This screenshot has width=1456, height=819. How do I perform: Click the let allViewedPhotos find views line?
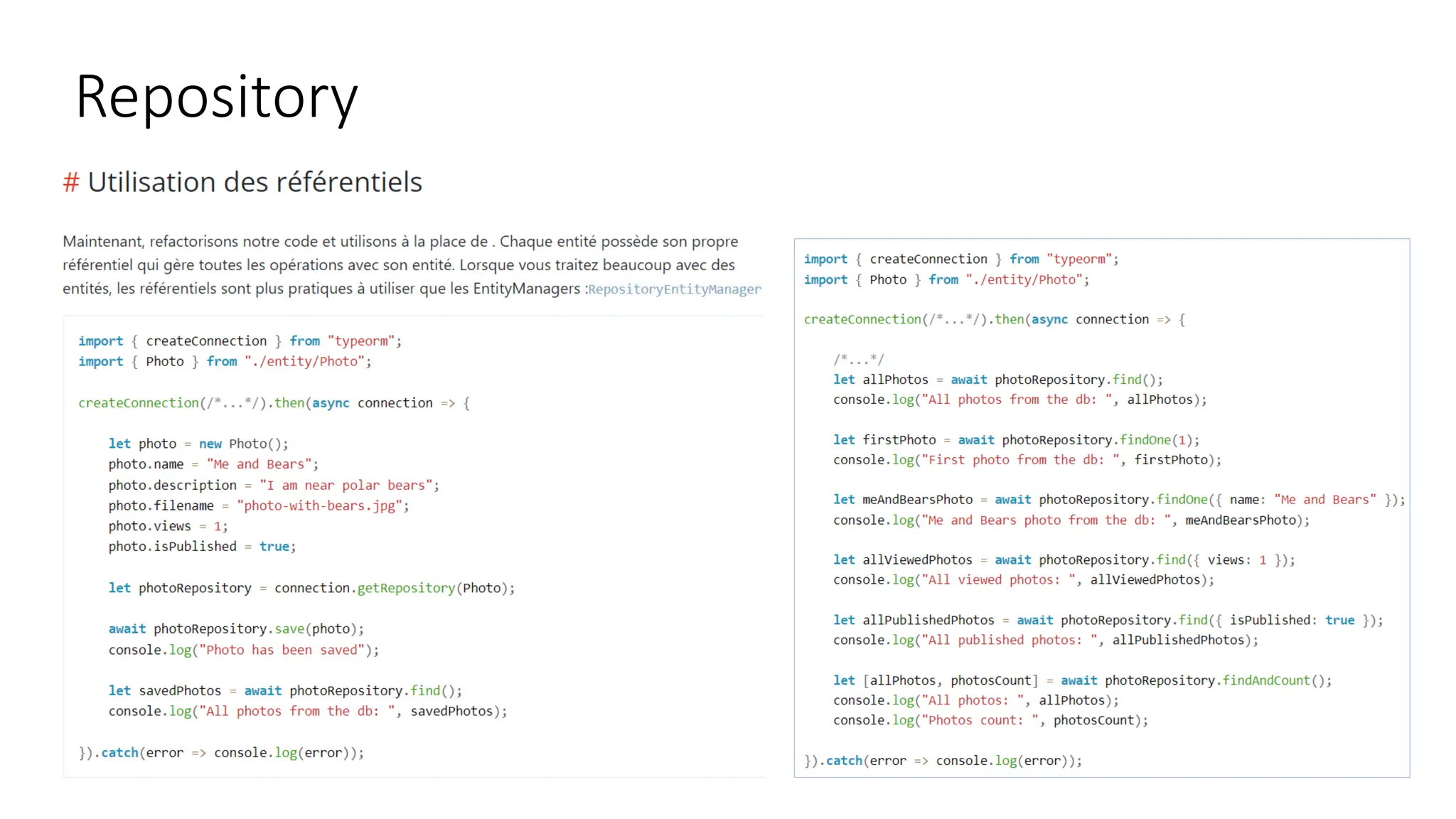coord(1064,560)
